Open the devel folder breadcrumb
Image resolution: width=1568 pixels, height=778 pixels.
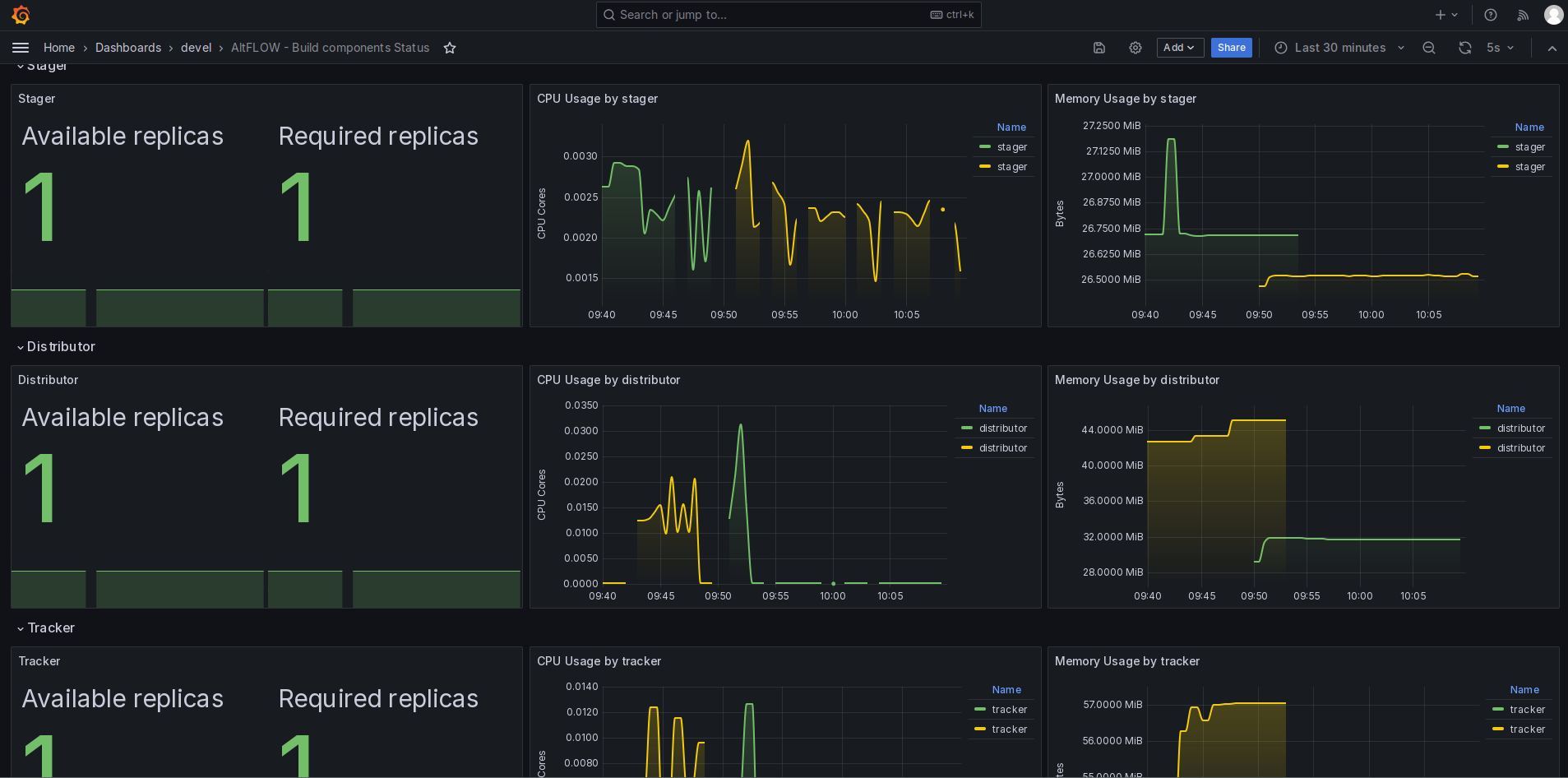[196, 48]
